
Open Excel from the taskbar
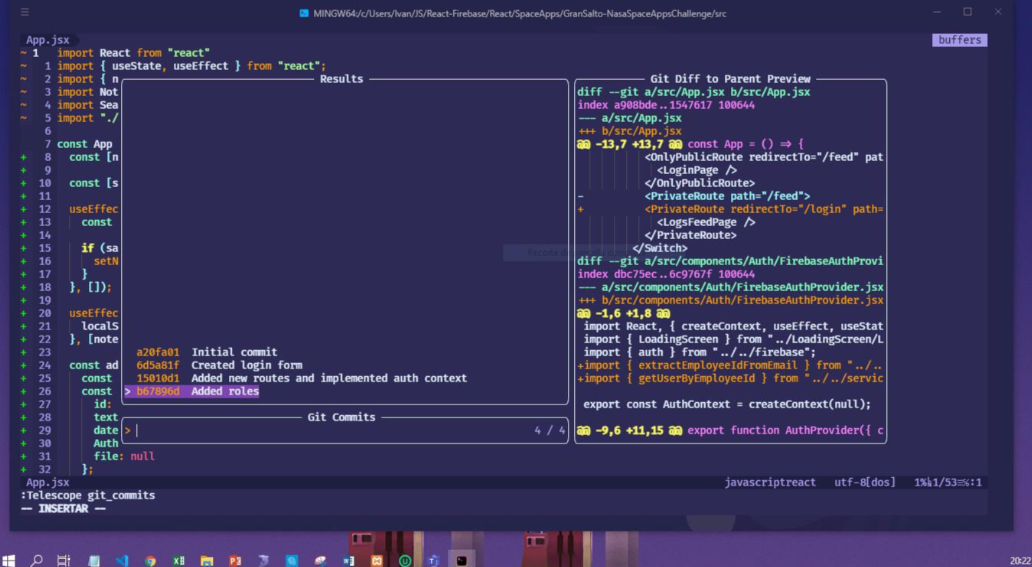pos(178,560)
